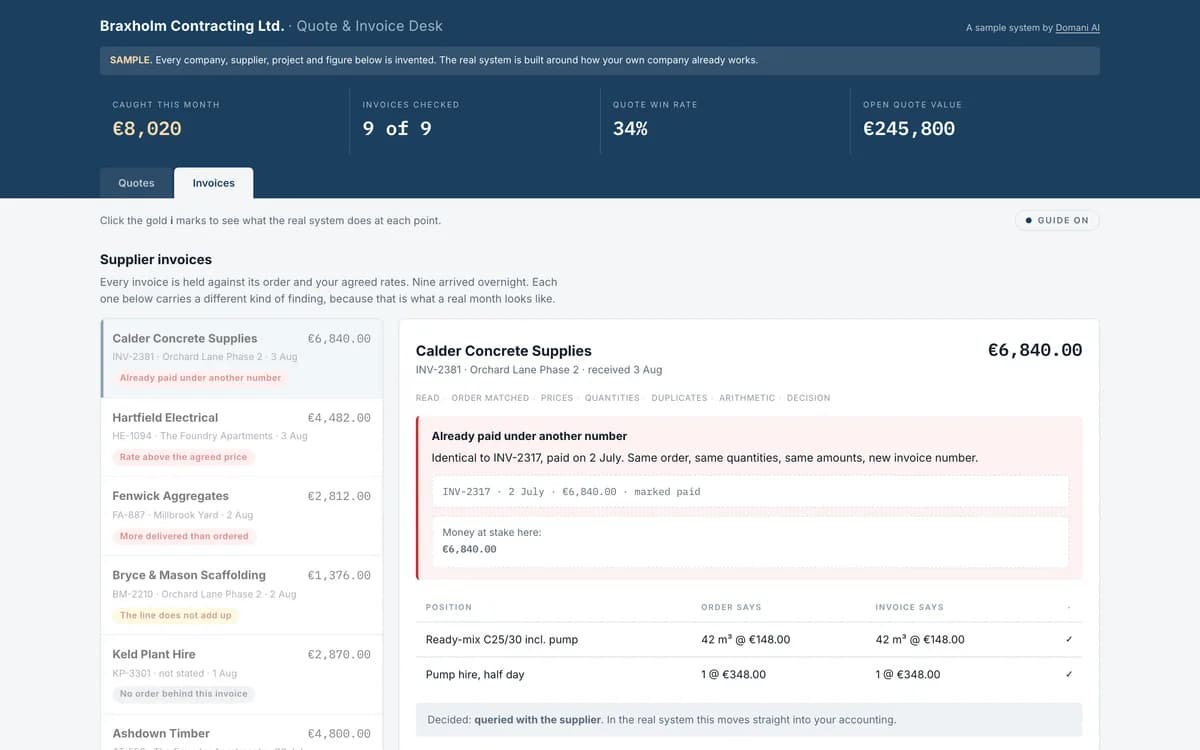Click the €1,376.00 Bryce & Mason amount
This screenshot has height=750, width=1200.
[339, 575]
